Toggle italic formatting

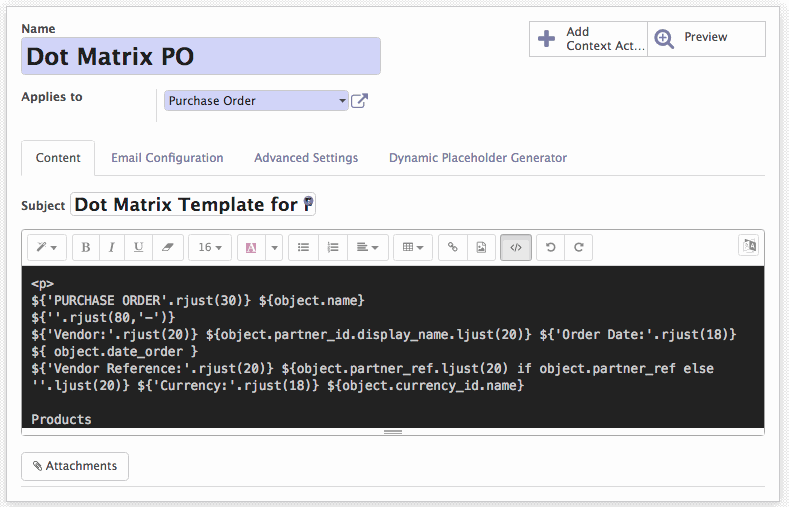(112, 247)
